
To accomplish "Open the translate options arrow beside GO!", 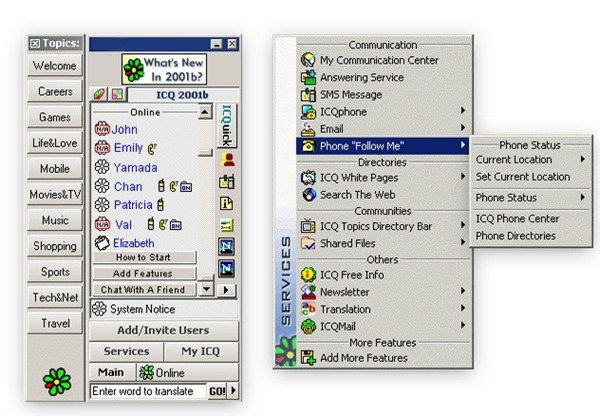I will [x=233, y=391].
